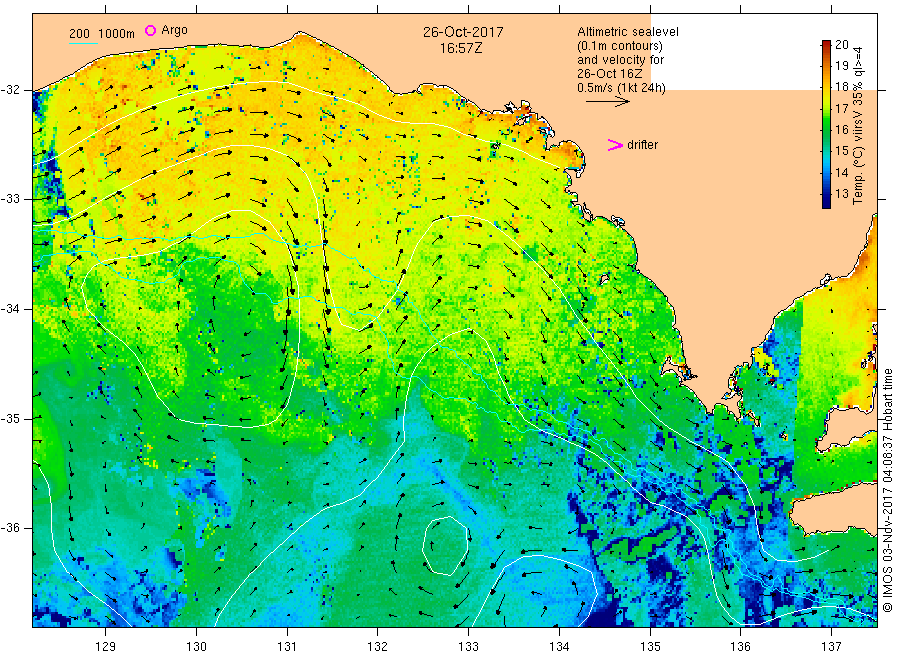Screen dimensions: 900x660
Task: Click the '200' depth legend label
Action: coord(79,34)
